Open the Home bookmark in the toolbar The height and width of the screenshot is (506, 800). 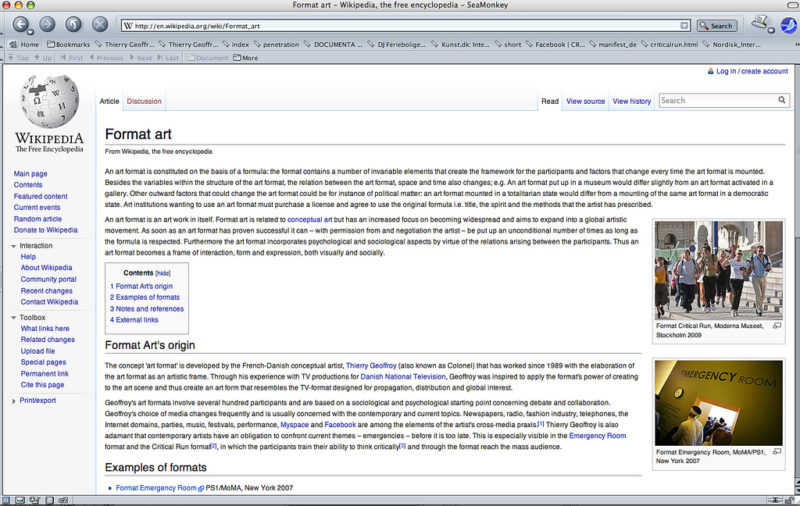pos(24,44)
